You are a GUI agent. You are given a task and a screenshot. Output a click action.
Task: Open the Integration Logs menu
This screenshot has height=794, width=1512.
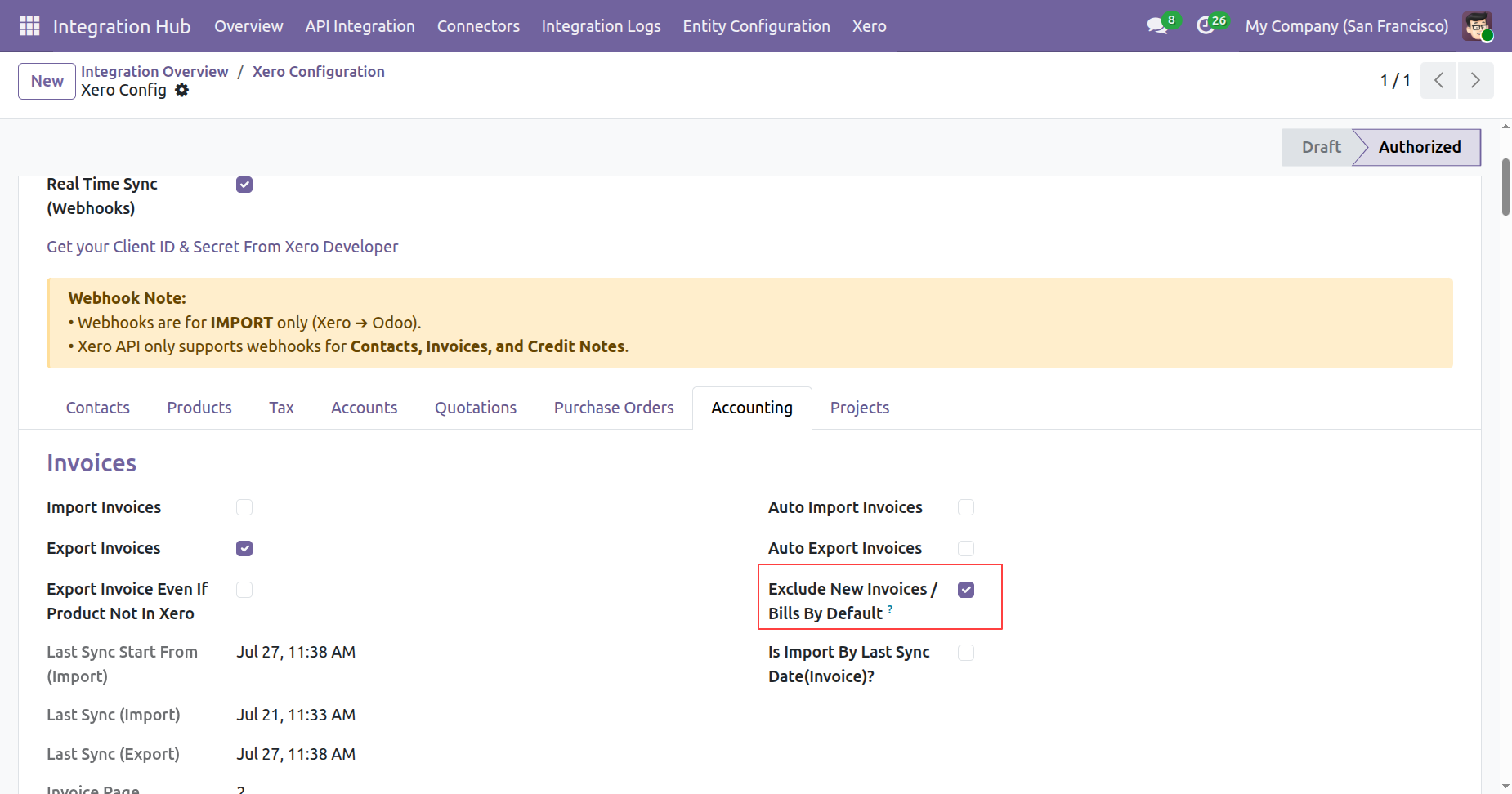[x=601, y=26]
